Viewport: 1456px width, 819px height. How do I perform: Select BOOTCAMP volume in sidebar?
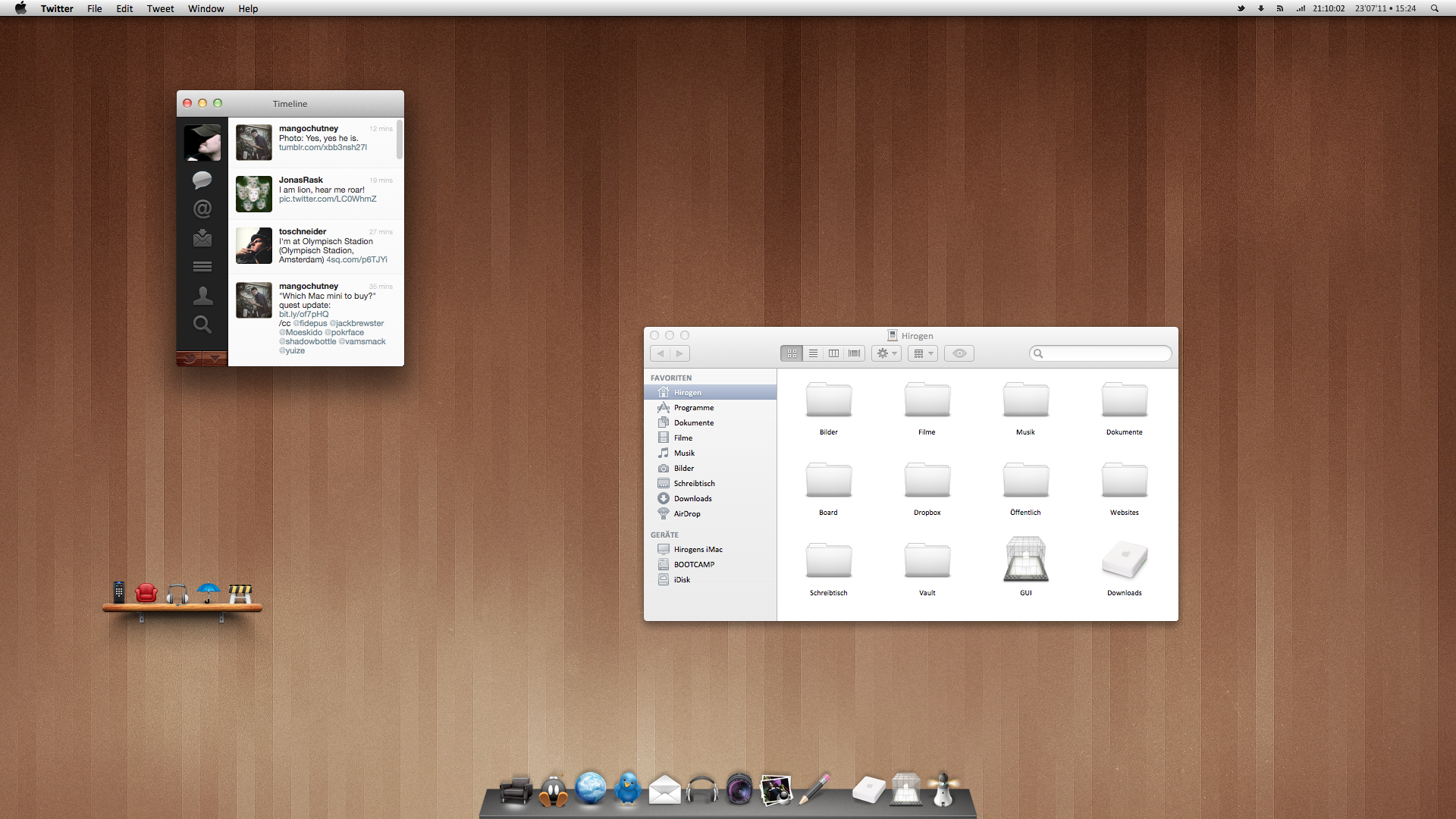[711, 564]
